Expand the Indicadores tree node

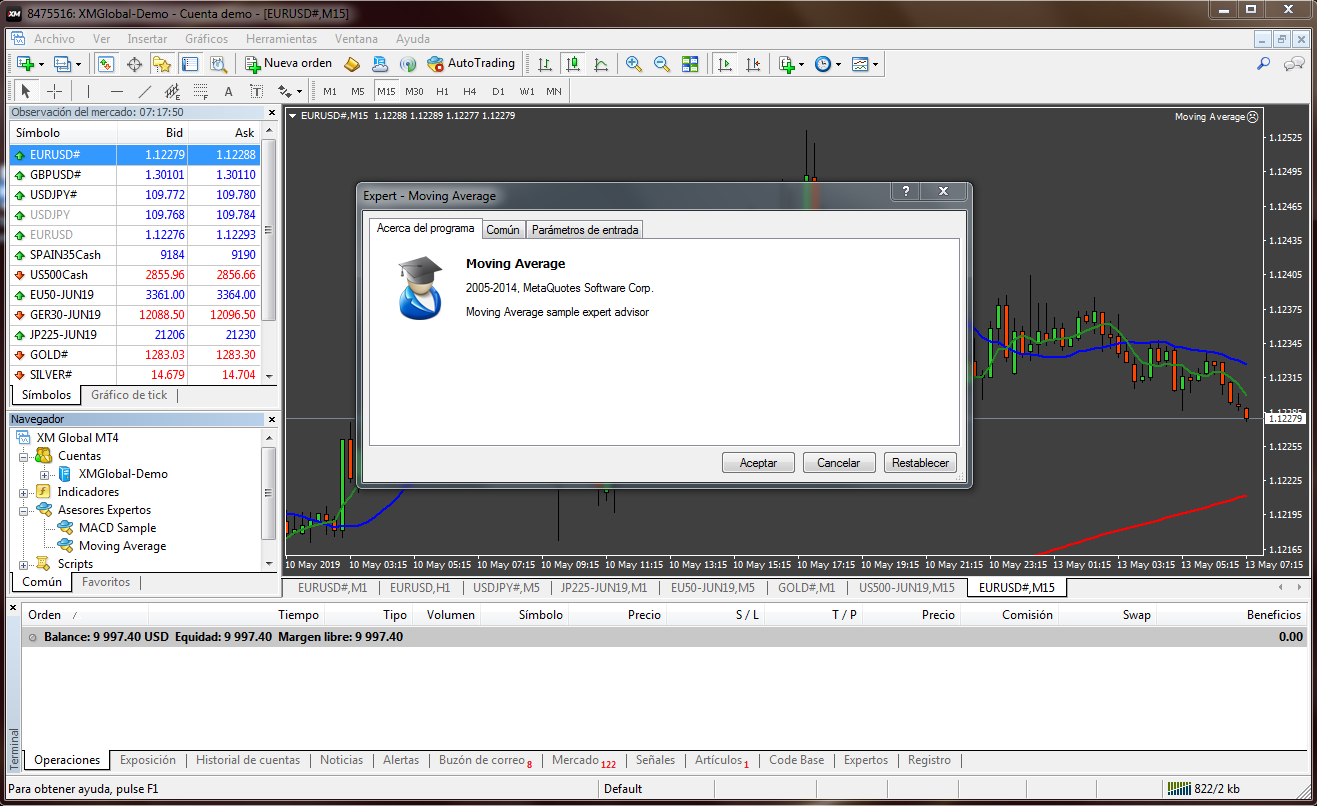click(24, 492)
